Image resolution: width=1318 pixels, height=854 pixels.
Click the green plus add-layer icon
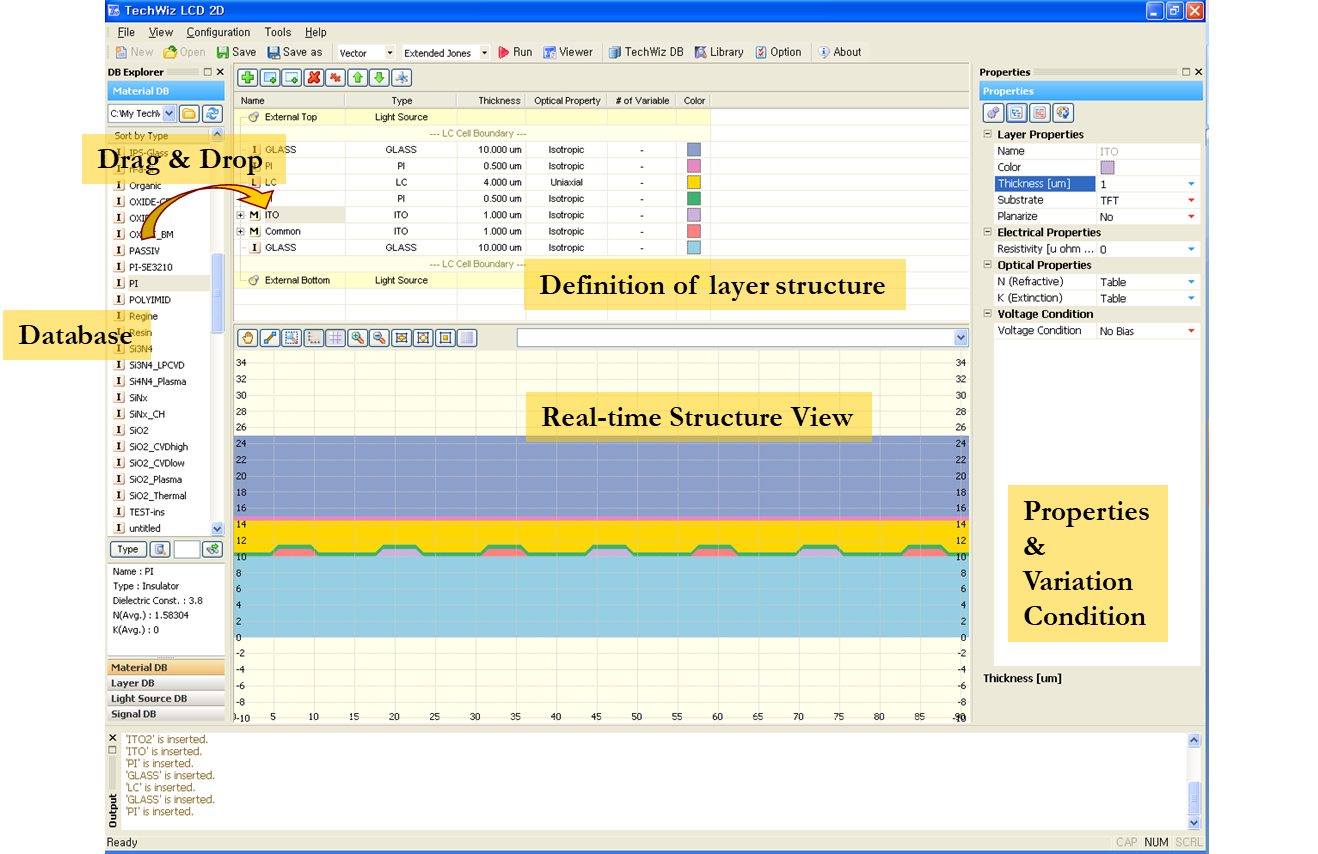[247, 78]
